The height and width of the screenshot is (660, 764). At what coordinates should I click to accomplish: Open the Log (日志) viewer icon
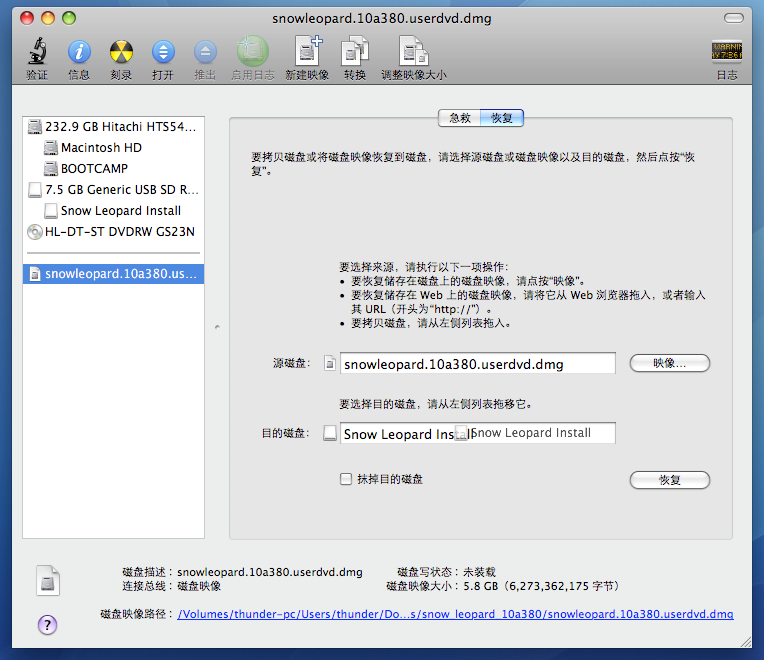[726, 51]
